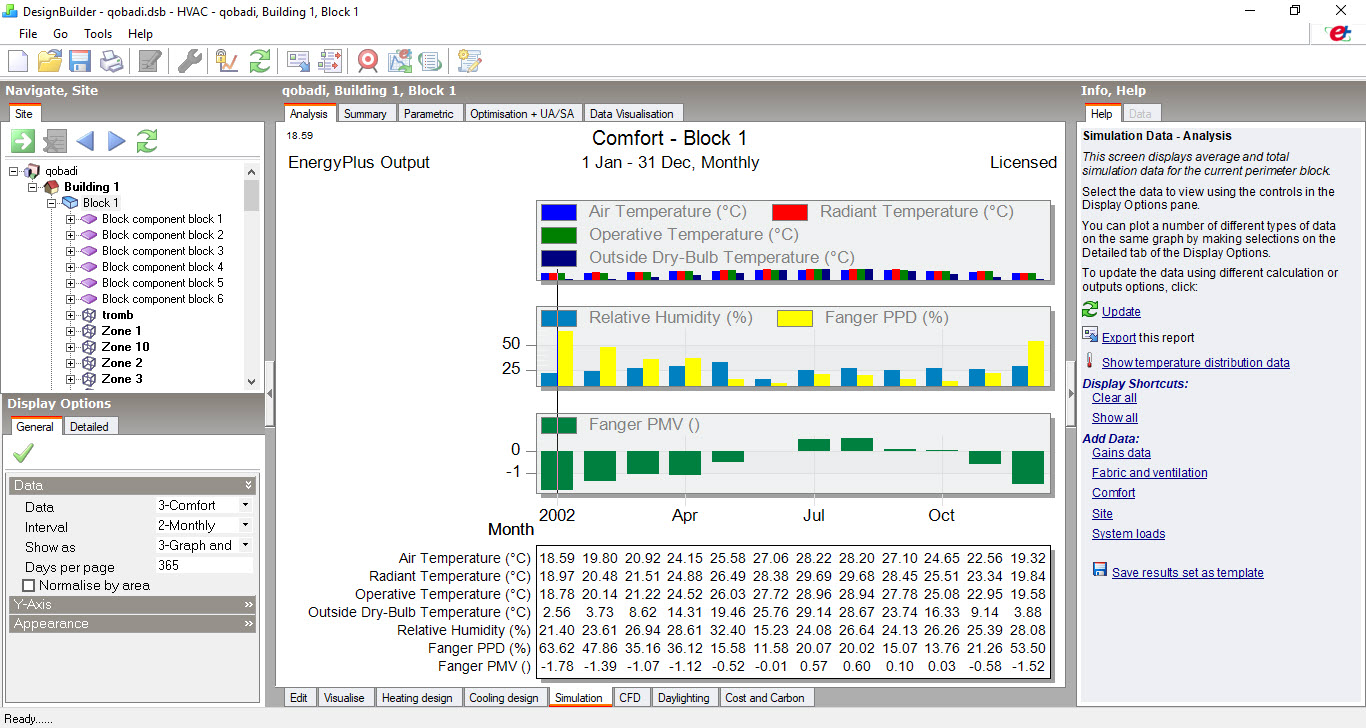
Task: Click the green arrow in Navigate panel
Action: pos(23,141)
